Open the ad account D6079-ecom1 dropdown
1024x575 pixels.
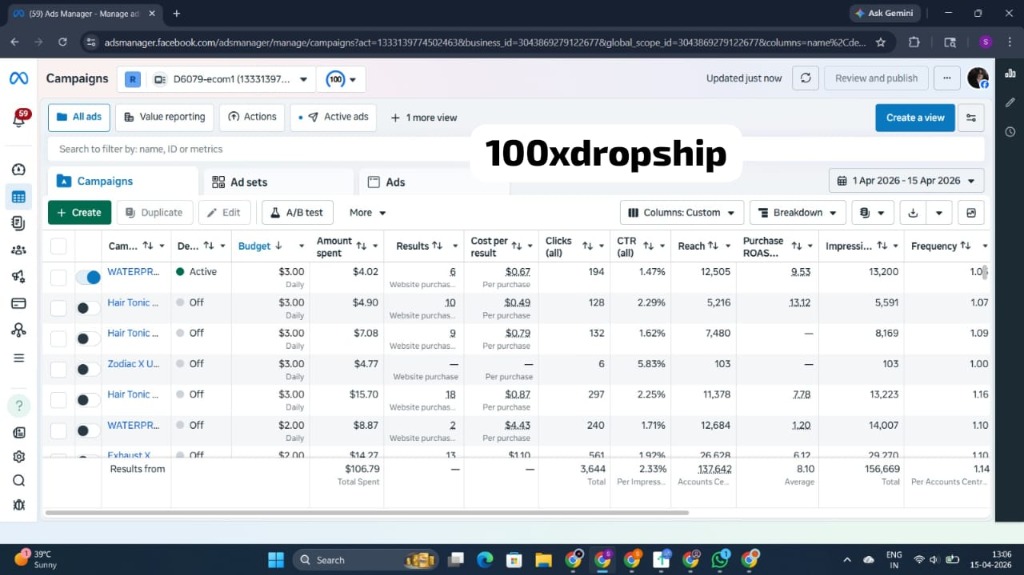point(216,79)
